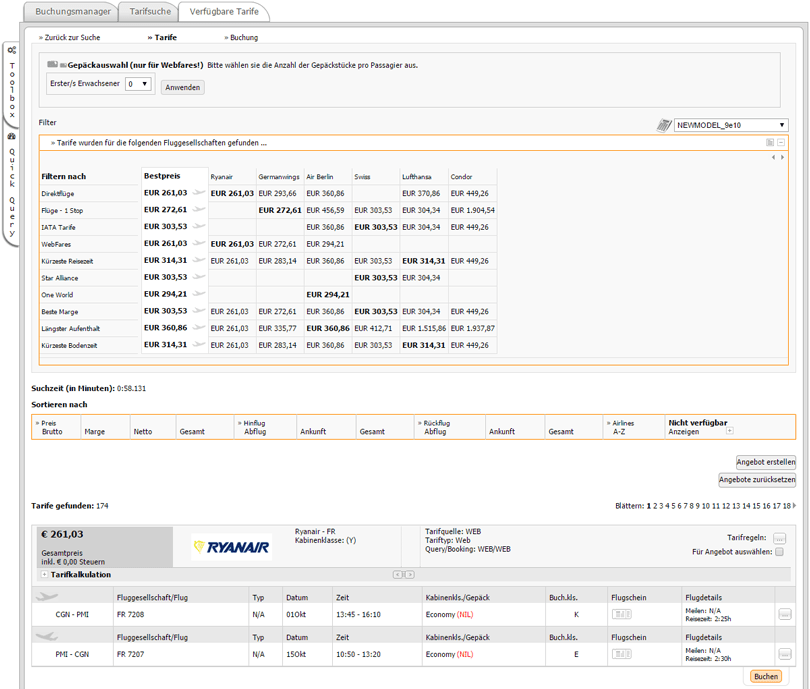Go to results page 18
Screen dimensions: 810x689
[787, 506]
